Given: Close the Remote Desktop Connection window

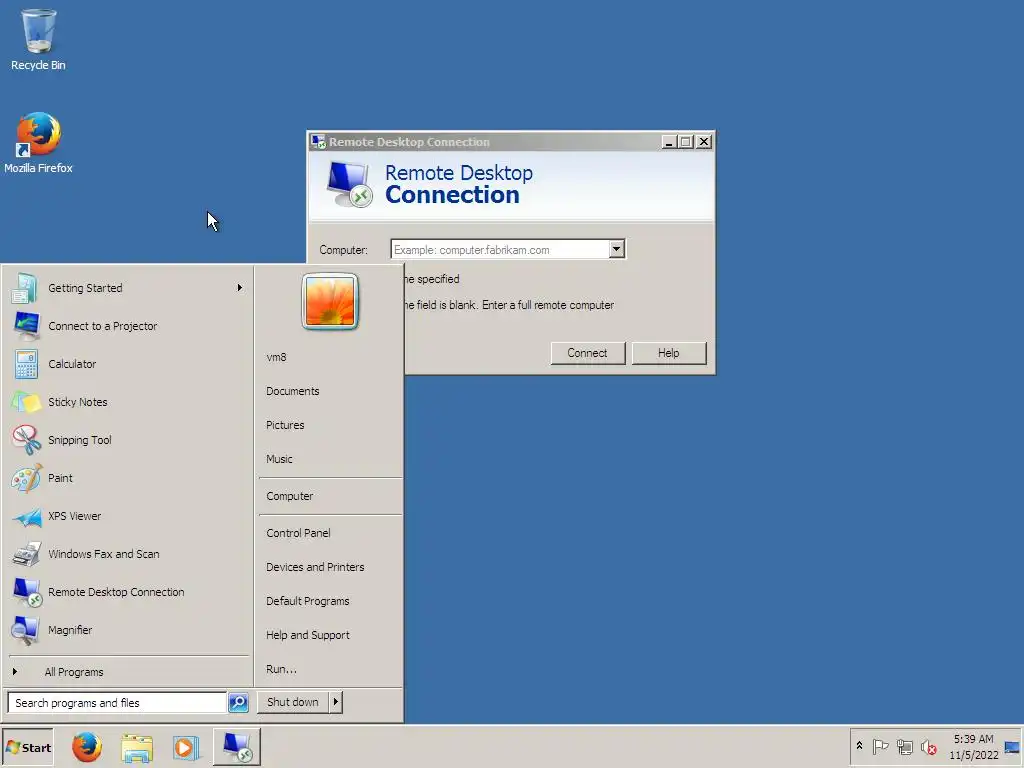Looking at the screenshot, I should tap(704, 142).
